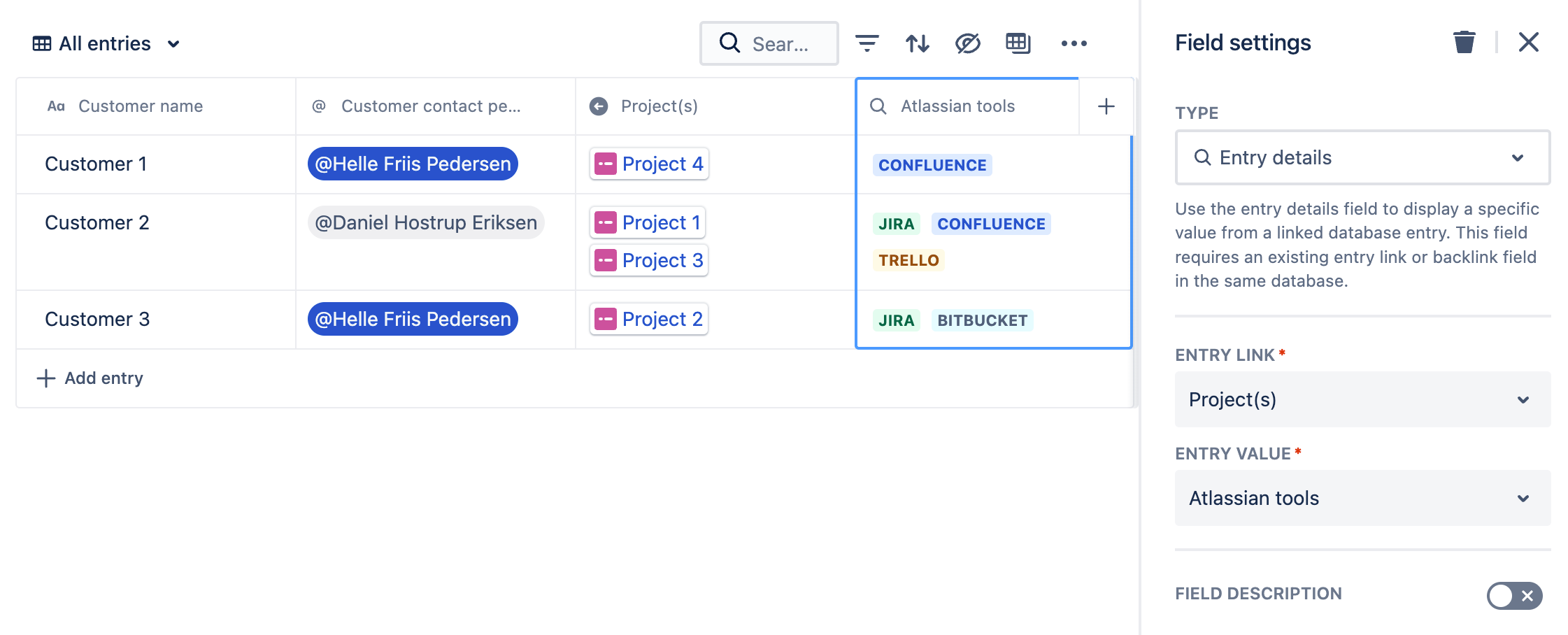Click the Aa text type icon
1568x635 pixels.
tap(56, 106)
